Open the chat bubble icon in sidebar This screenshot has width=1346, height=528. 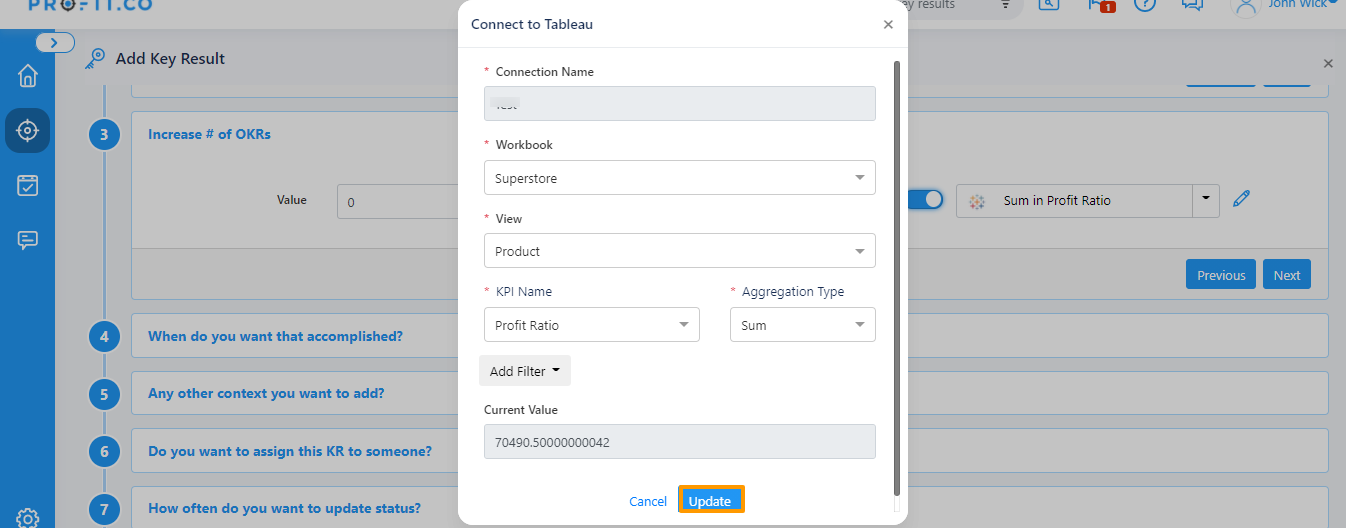27,240
